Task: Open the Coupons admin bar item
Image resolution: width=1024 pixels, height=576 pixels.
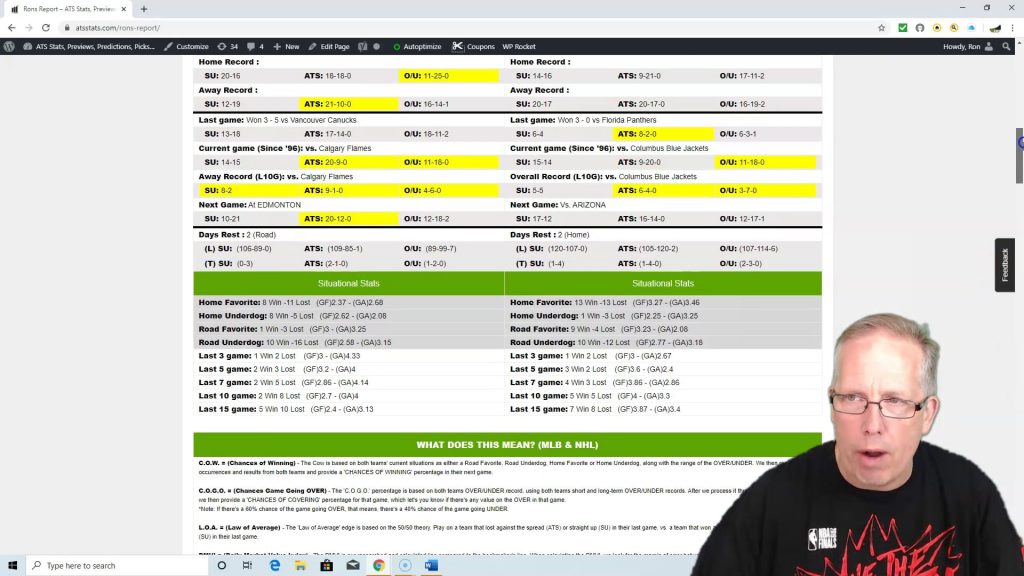Action: click(474, 46)
